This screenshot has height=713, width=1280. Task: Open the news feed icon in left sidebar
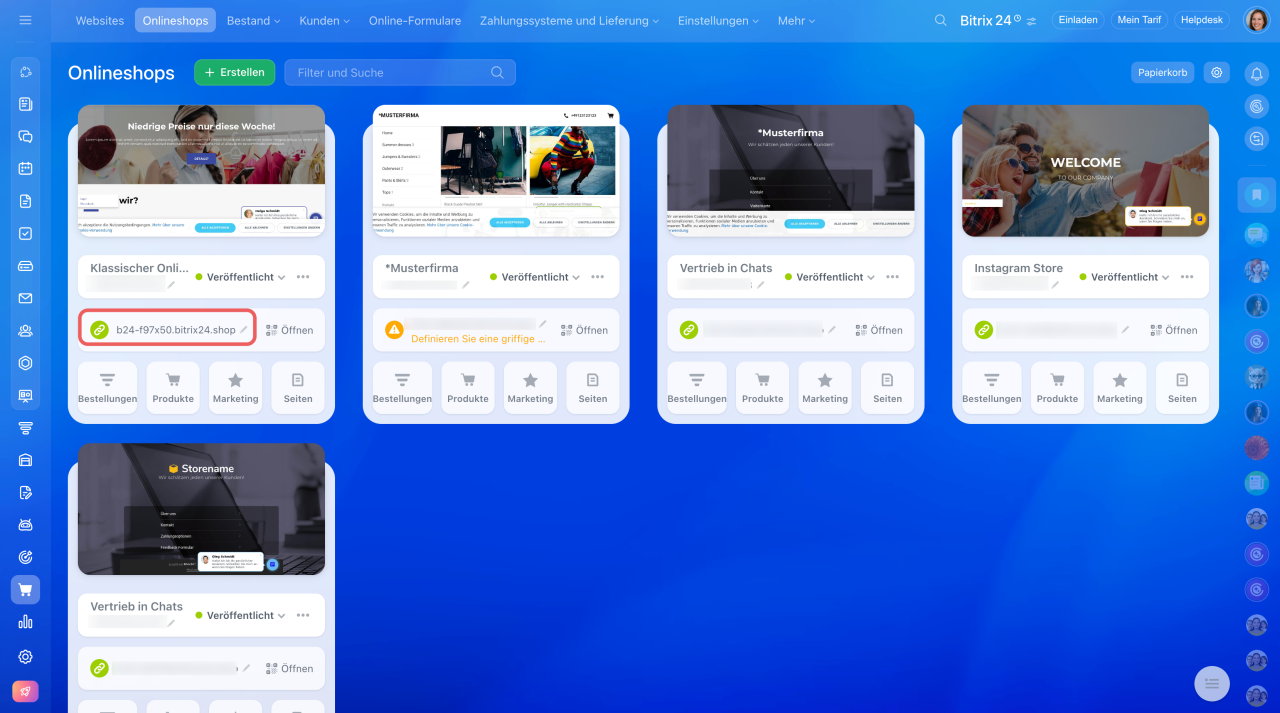click(25, 104)
